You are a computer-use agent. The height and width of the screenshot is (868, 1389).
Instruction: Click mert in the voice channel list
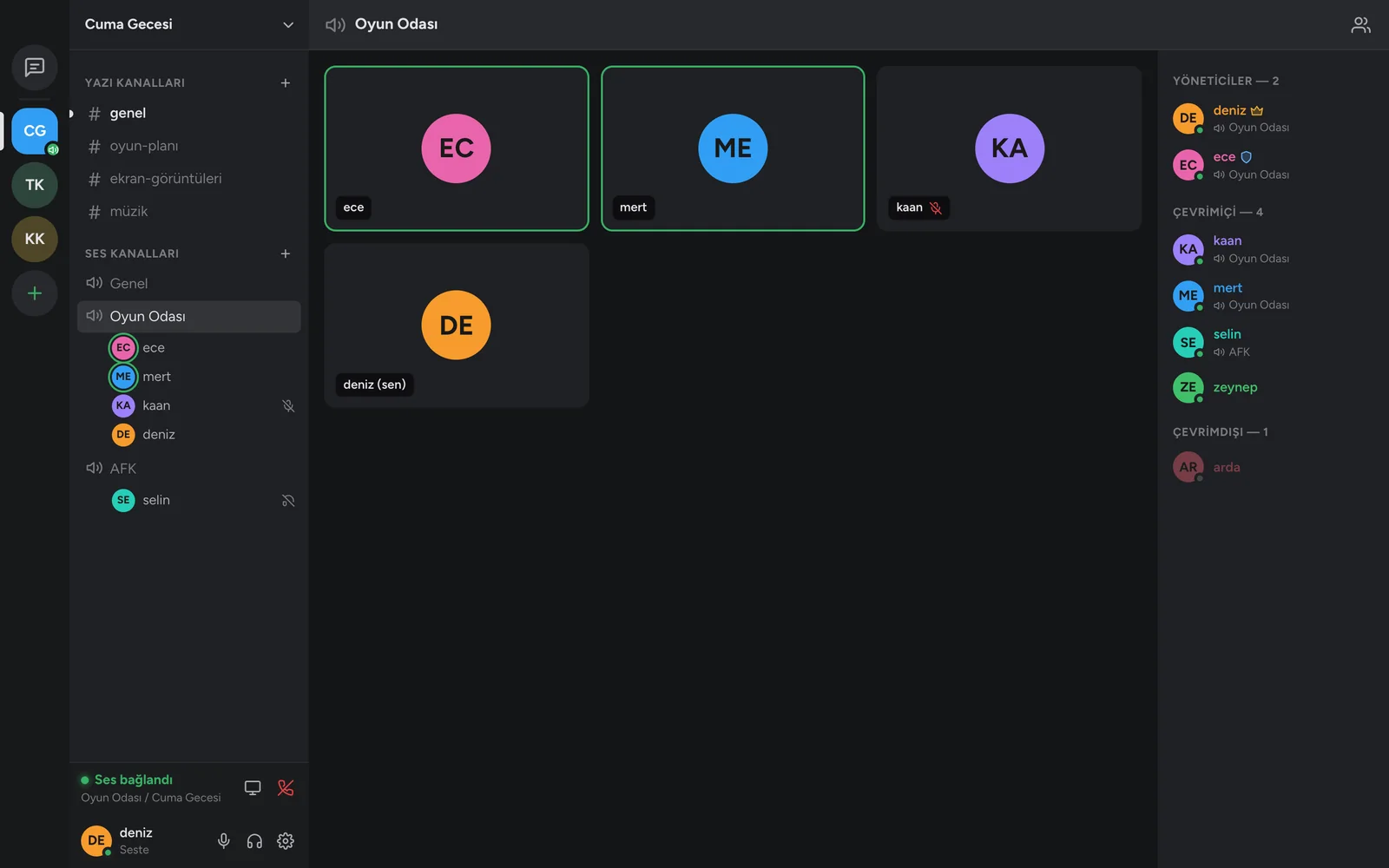(x=203, y=377)
